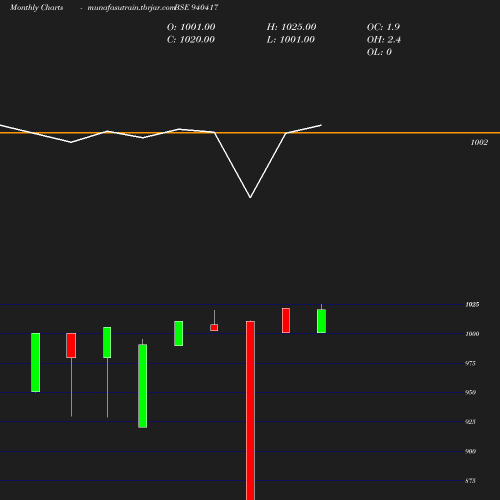Click the 900 price axis label
Screen dimensions: 500x500
tap(470, 451)
